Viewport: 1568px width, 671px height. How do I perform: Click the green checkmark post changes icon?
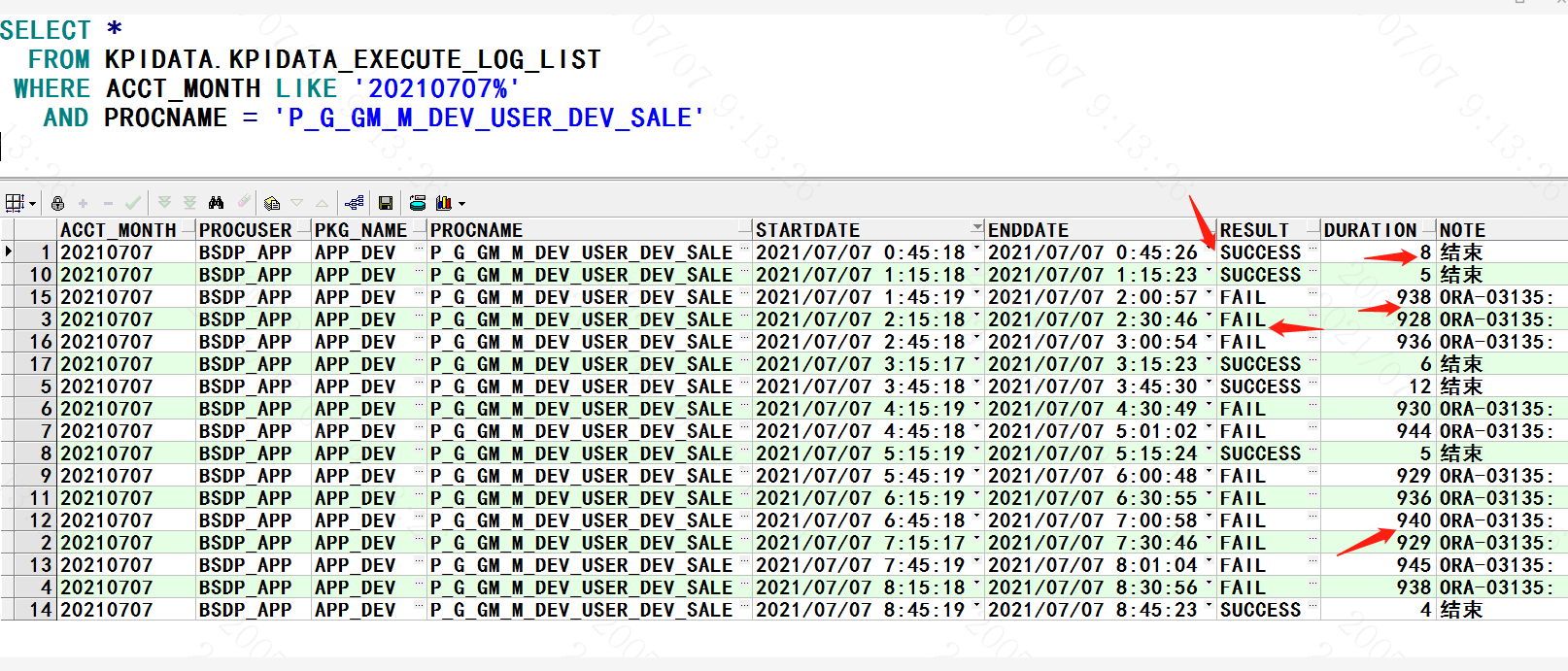coord(133,203)
